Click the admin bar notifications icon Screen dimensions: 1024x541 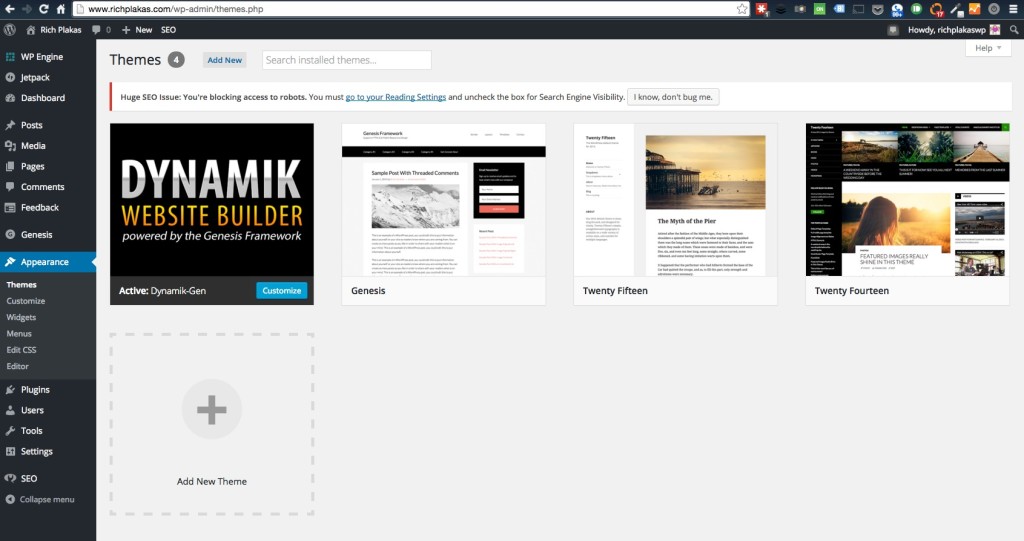point(893,29)
